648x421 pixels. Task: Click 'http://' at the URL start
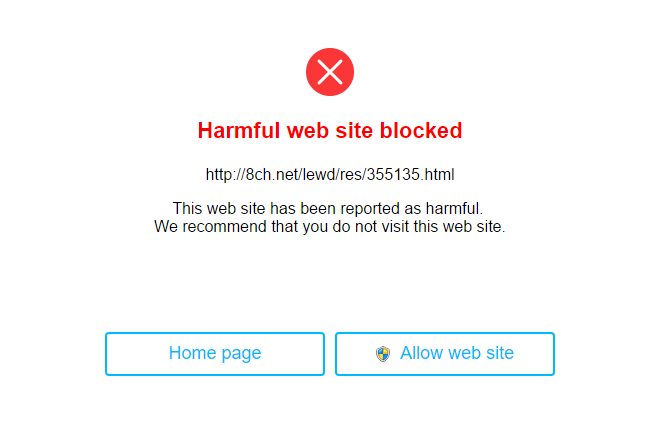pos(226,175)
